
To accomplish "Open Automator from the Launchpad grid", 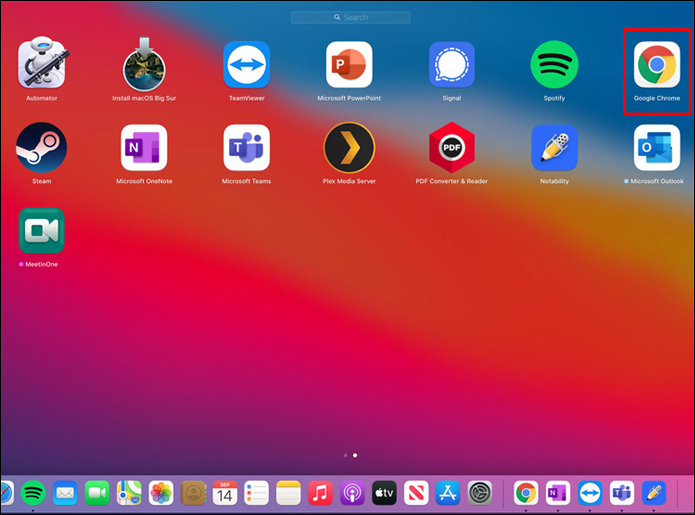I will point(41,65).
